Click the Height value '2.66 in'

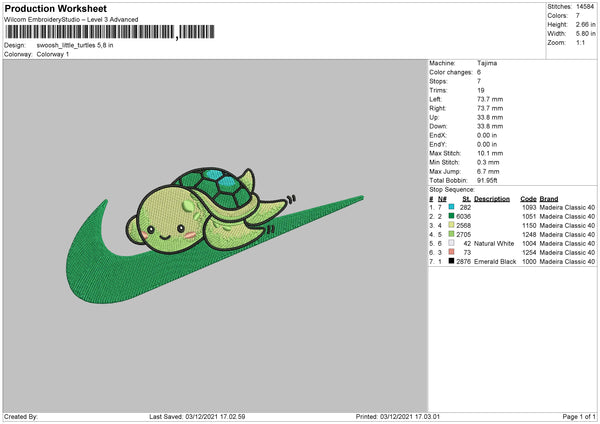pos(585,24)
